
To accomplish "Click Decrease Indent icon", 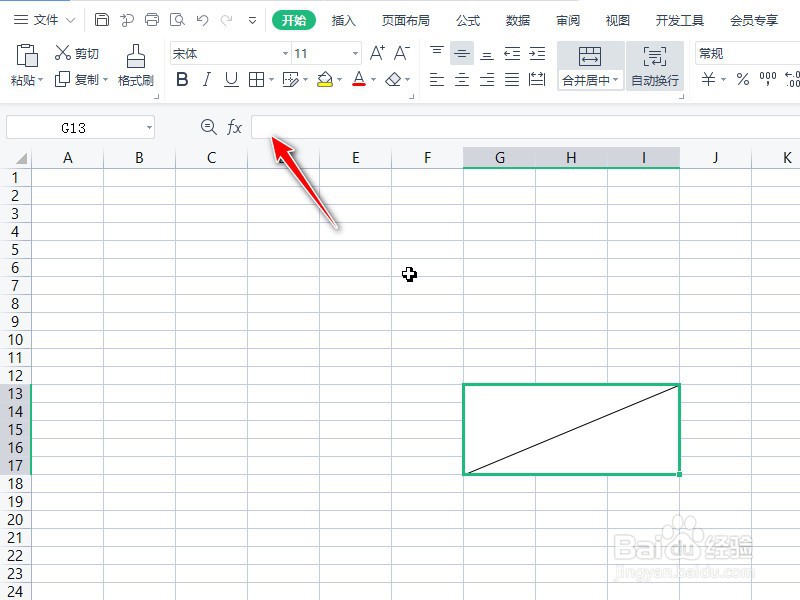I will pos(512,54).
